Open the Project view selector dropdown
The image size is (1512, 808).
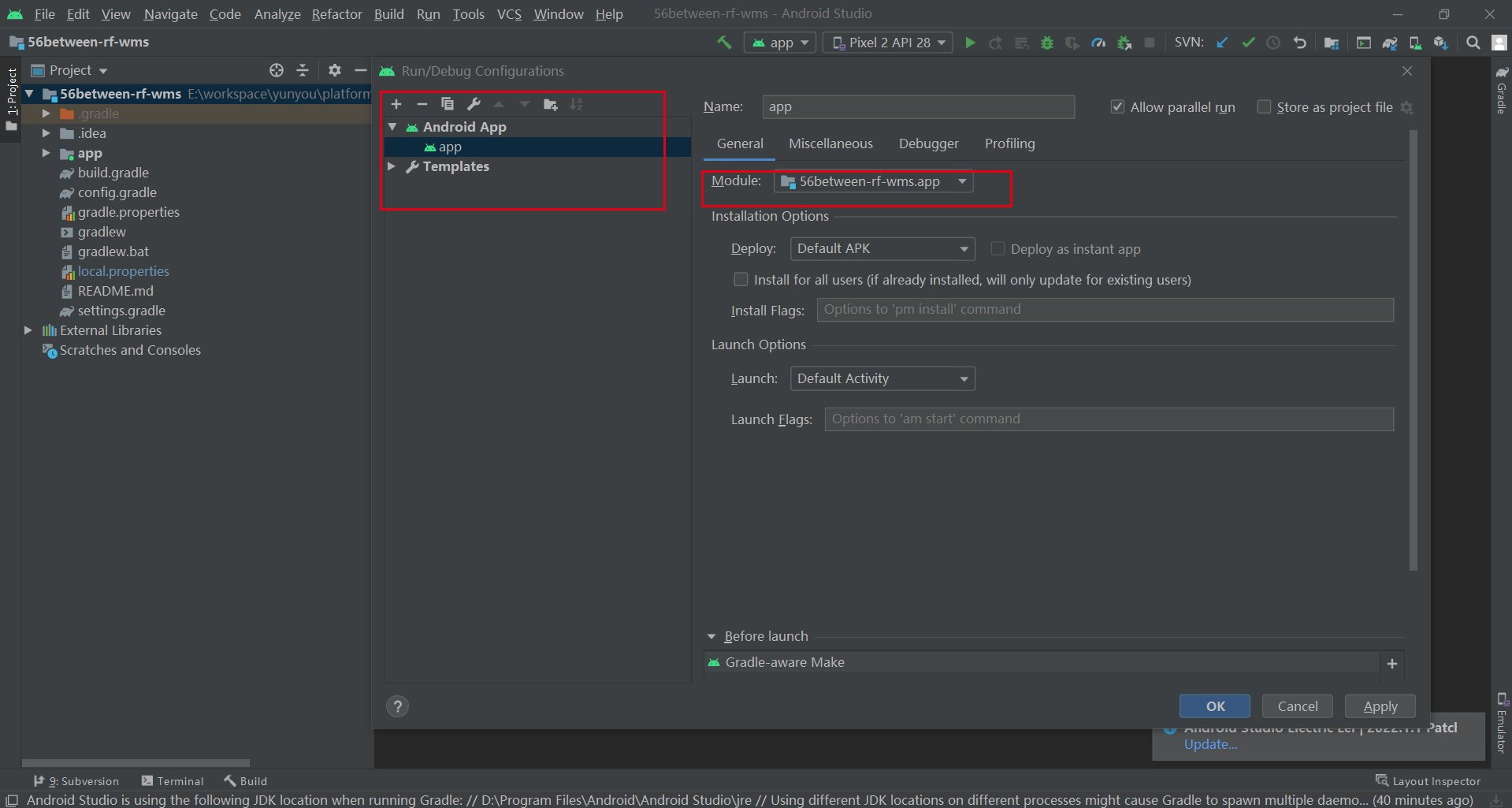(69, 70)
